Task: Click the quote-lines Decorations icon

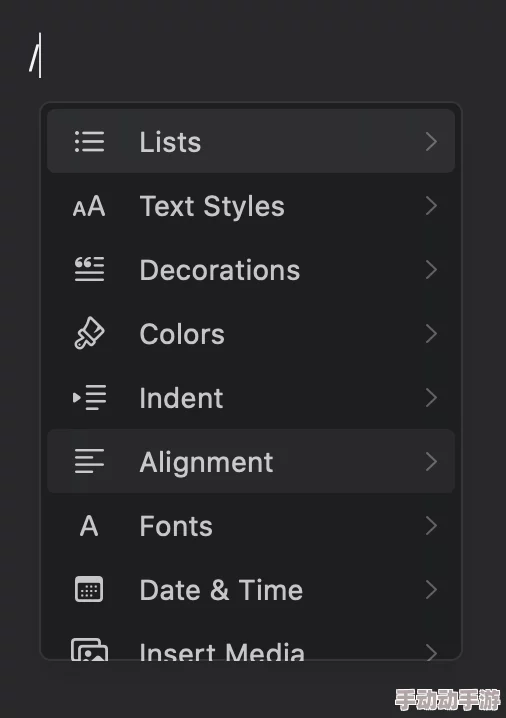Action: pyautogui.click(x=89, y=269)
